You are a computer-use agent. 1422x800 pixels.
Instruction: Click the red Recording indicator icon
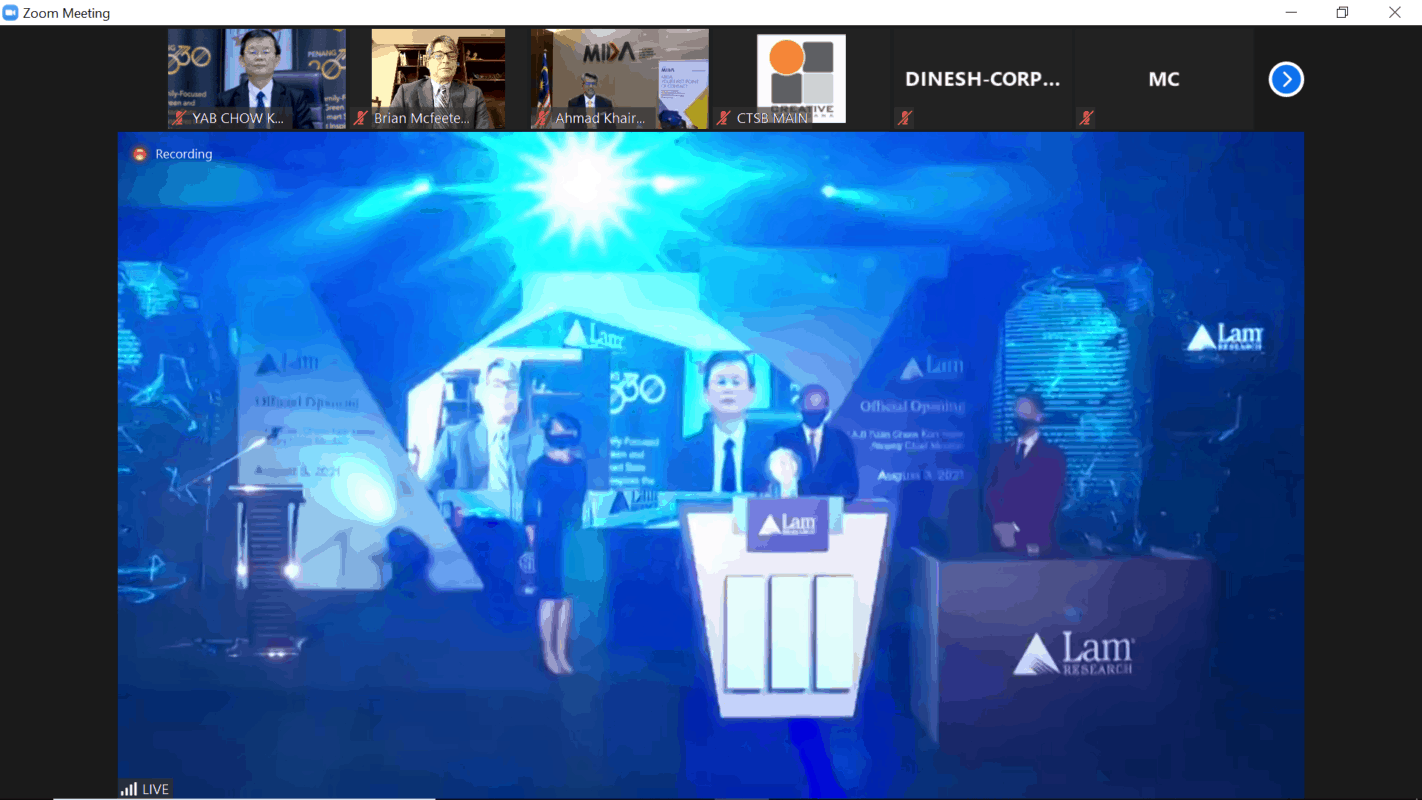point(140,154)
